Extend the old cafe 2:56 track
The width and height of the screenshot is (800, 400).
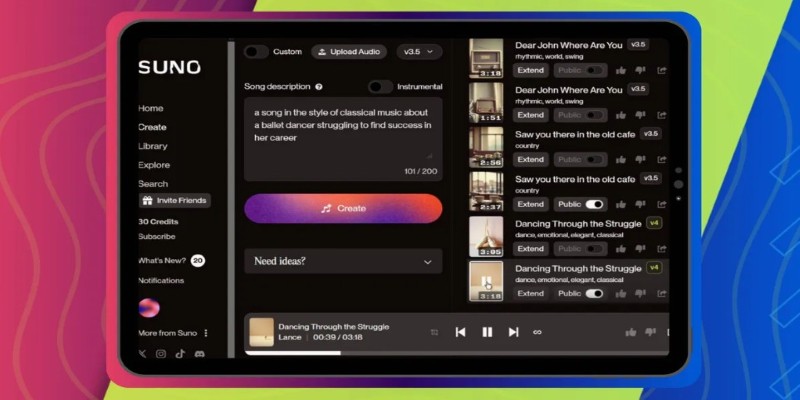[531, 160]
